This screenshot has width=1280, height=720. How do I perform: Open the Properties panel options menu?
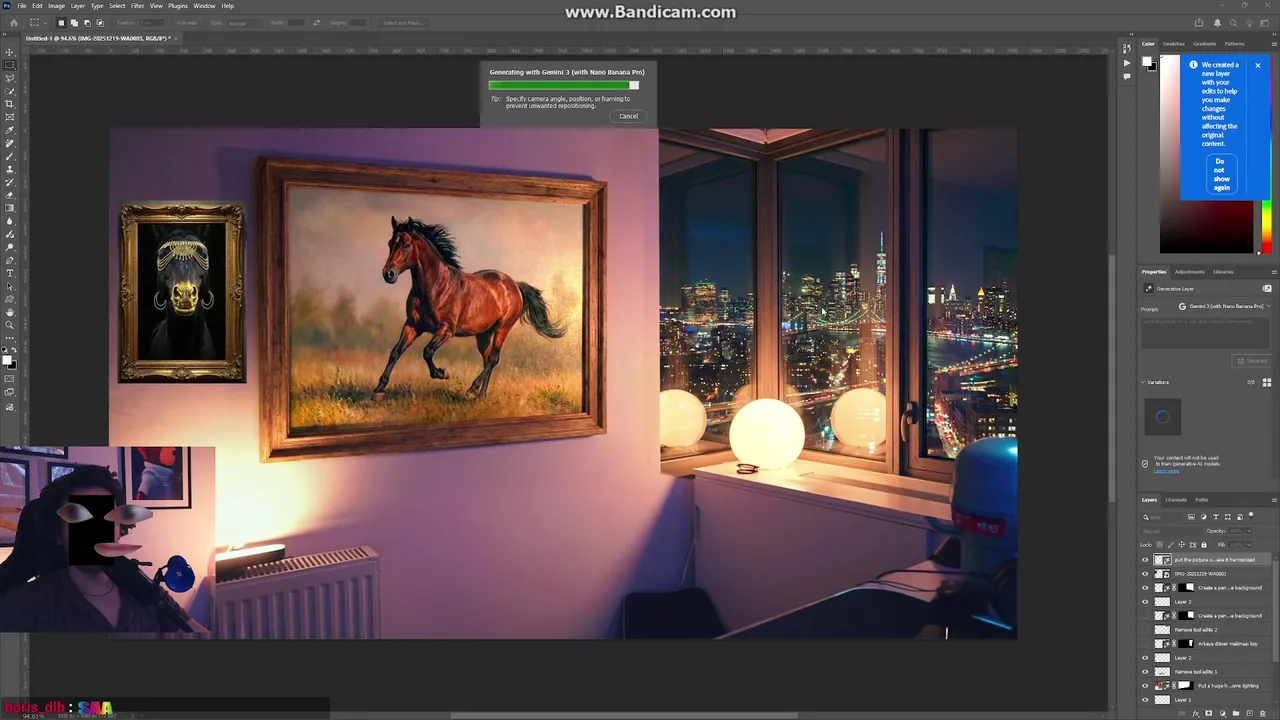pos(1274,272)
